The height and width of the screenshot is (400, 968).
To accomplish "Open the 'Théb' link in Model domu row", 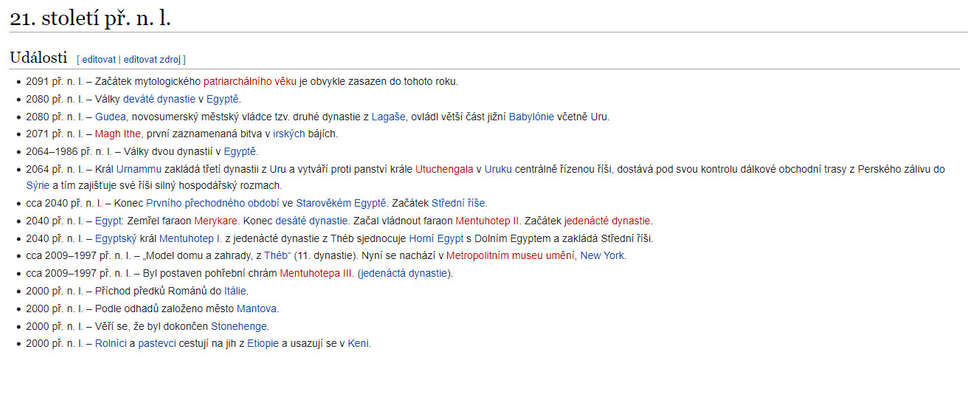I will coord(275,256).
